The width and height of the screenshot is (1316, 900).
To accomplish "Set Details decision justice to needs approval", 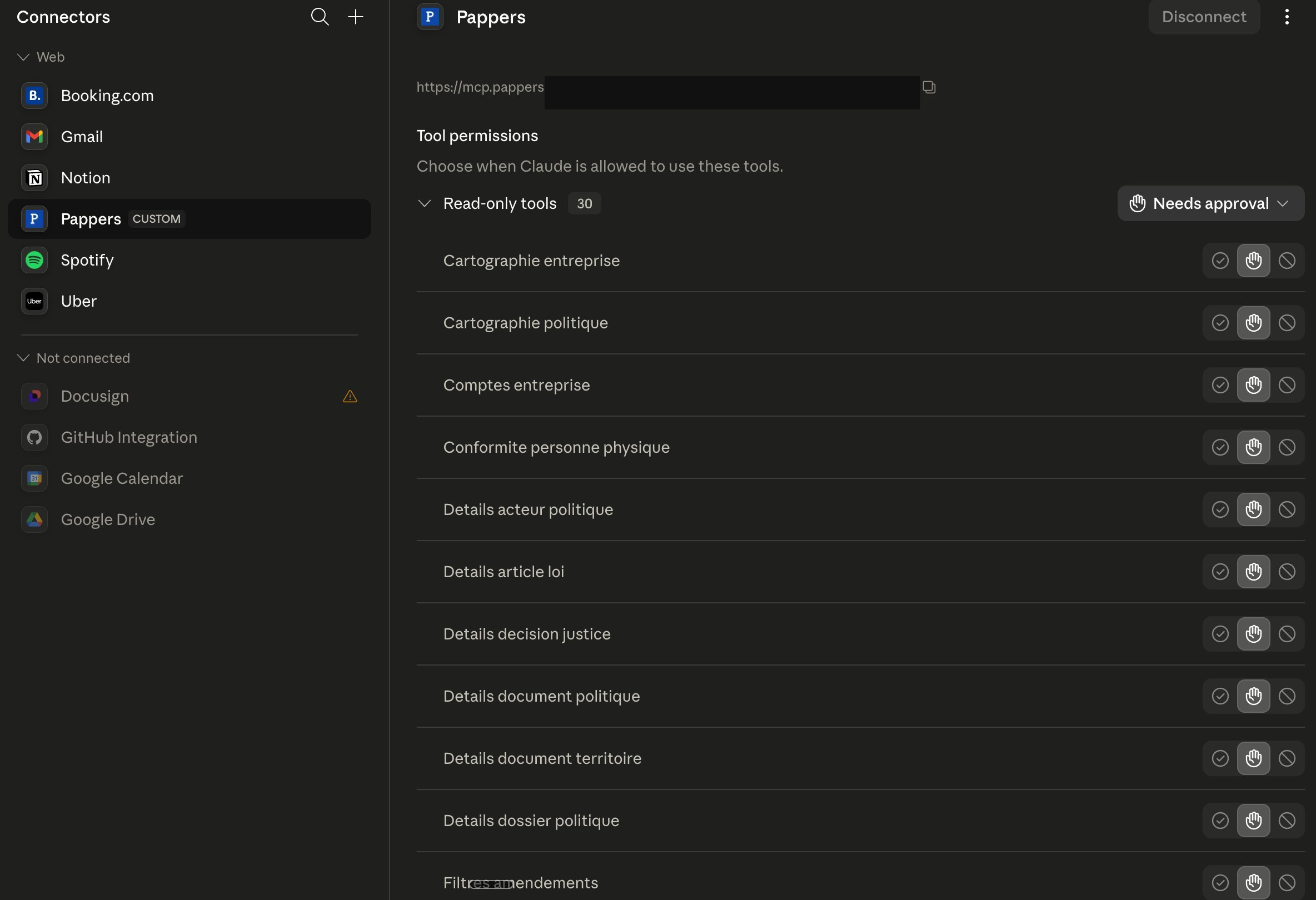I will [x=1253, y=634].
